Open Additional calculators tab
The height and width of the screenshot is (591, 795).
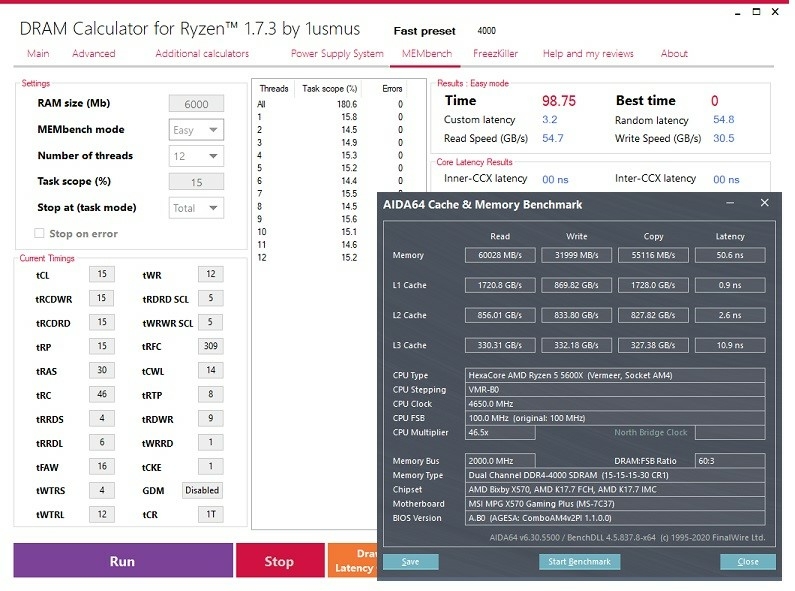click(x=202, y=53)
